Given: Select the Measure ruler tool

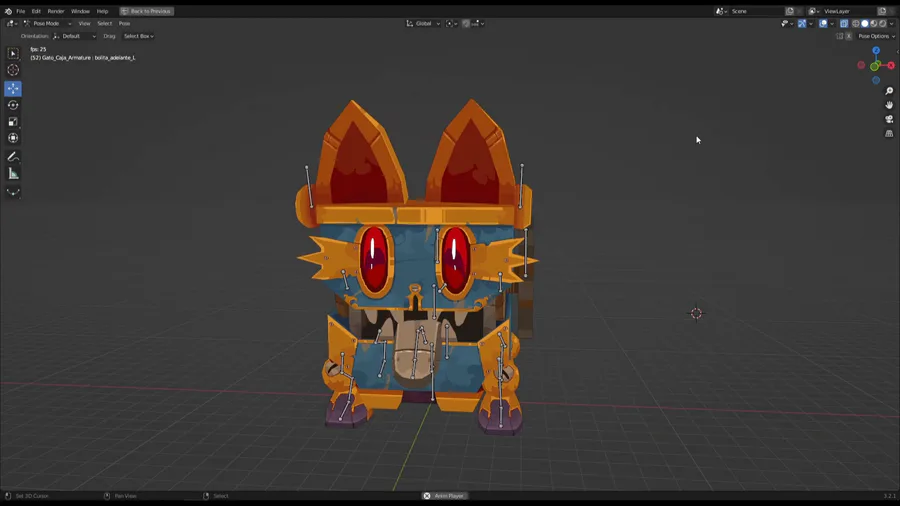Looking at the screenshot, I should click(x=13, y=173).
